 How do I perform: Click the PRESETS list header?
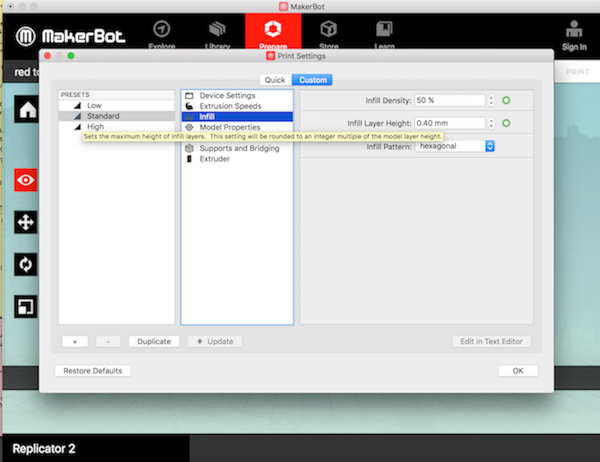(x=116, y=95)
